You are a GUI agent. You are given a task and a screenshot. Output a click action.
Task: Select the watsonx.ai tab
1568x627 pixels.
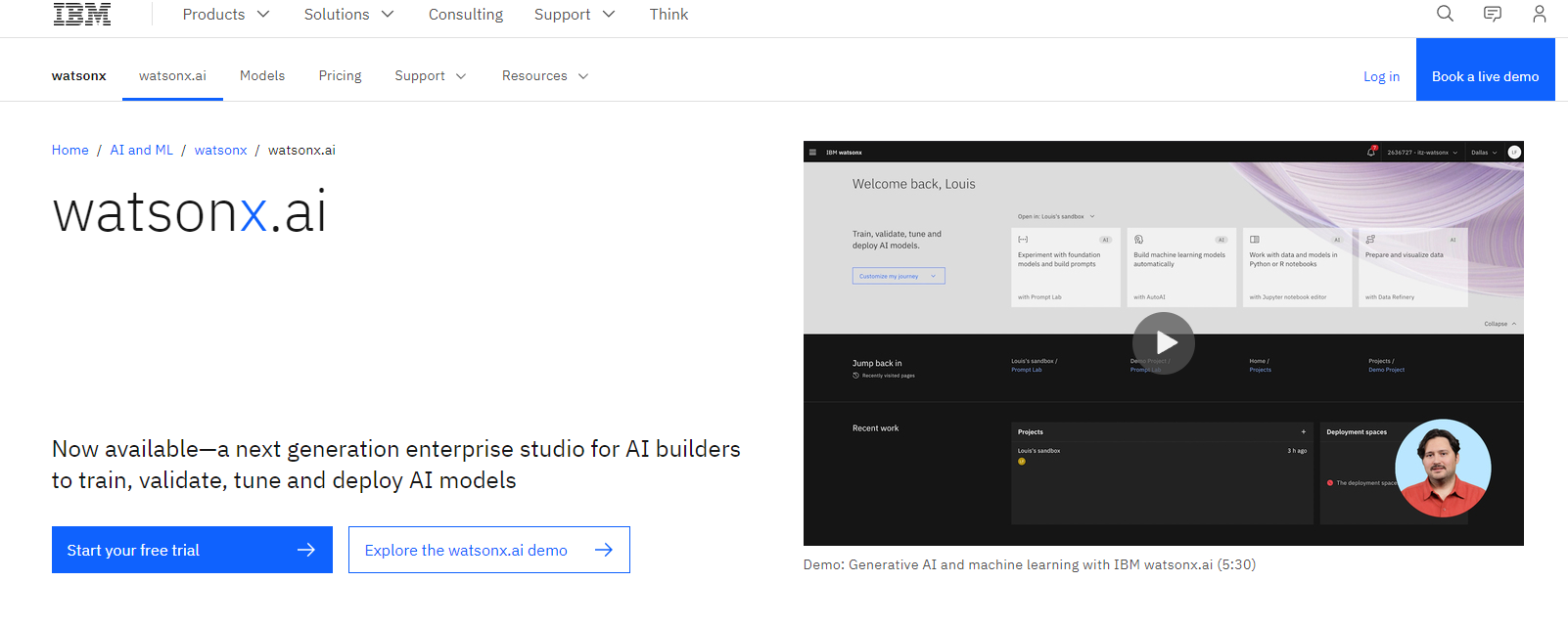tap(172, 75)
